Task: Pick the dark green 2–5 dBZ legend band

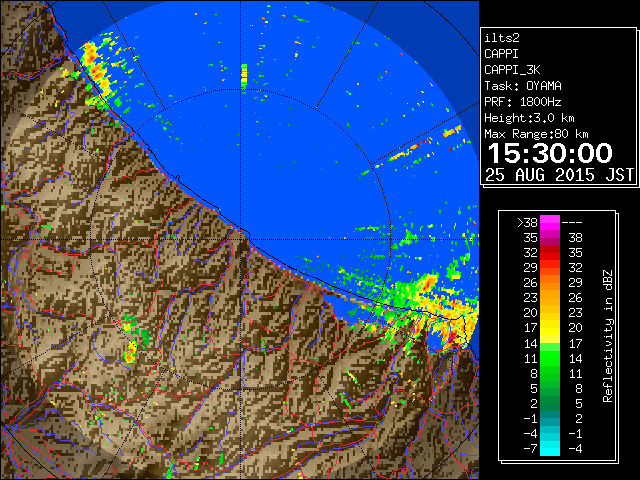Action: (549, 403)
